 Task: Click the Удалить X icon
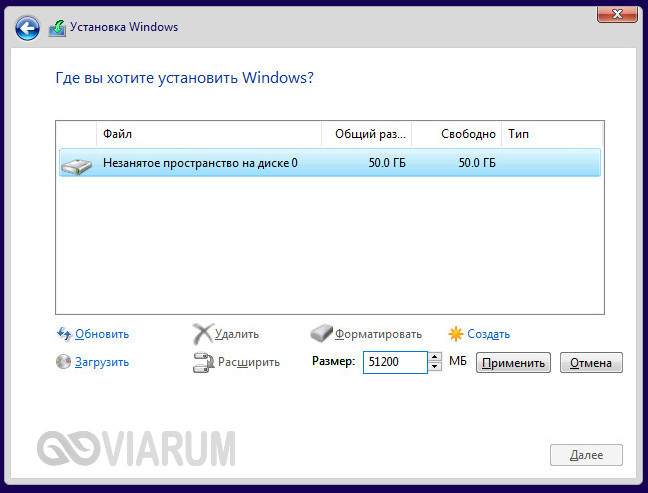pyautogui.click(x=203, y=333)
